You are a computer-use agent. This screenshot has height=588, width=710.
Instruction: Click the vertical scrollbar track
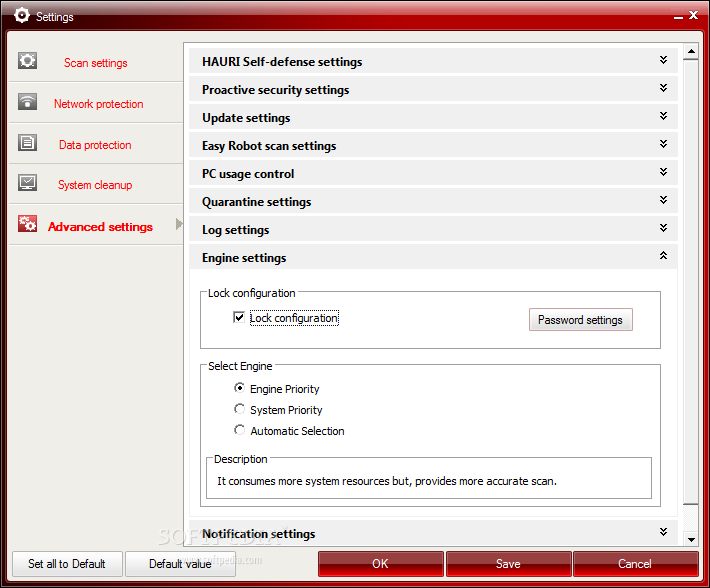691,517
